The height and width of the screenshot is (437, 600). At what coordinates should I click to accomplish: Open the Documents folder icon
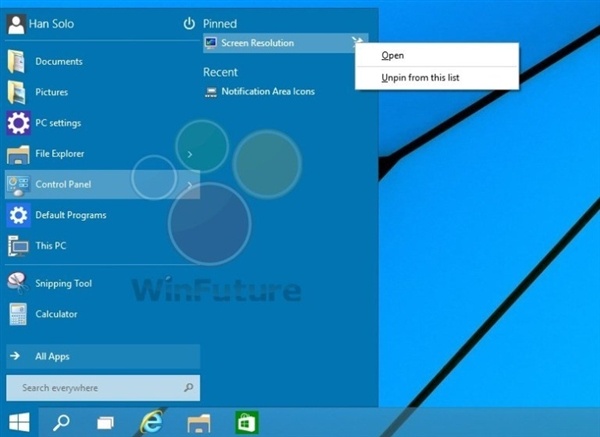(x=16, y=61)
